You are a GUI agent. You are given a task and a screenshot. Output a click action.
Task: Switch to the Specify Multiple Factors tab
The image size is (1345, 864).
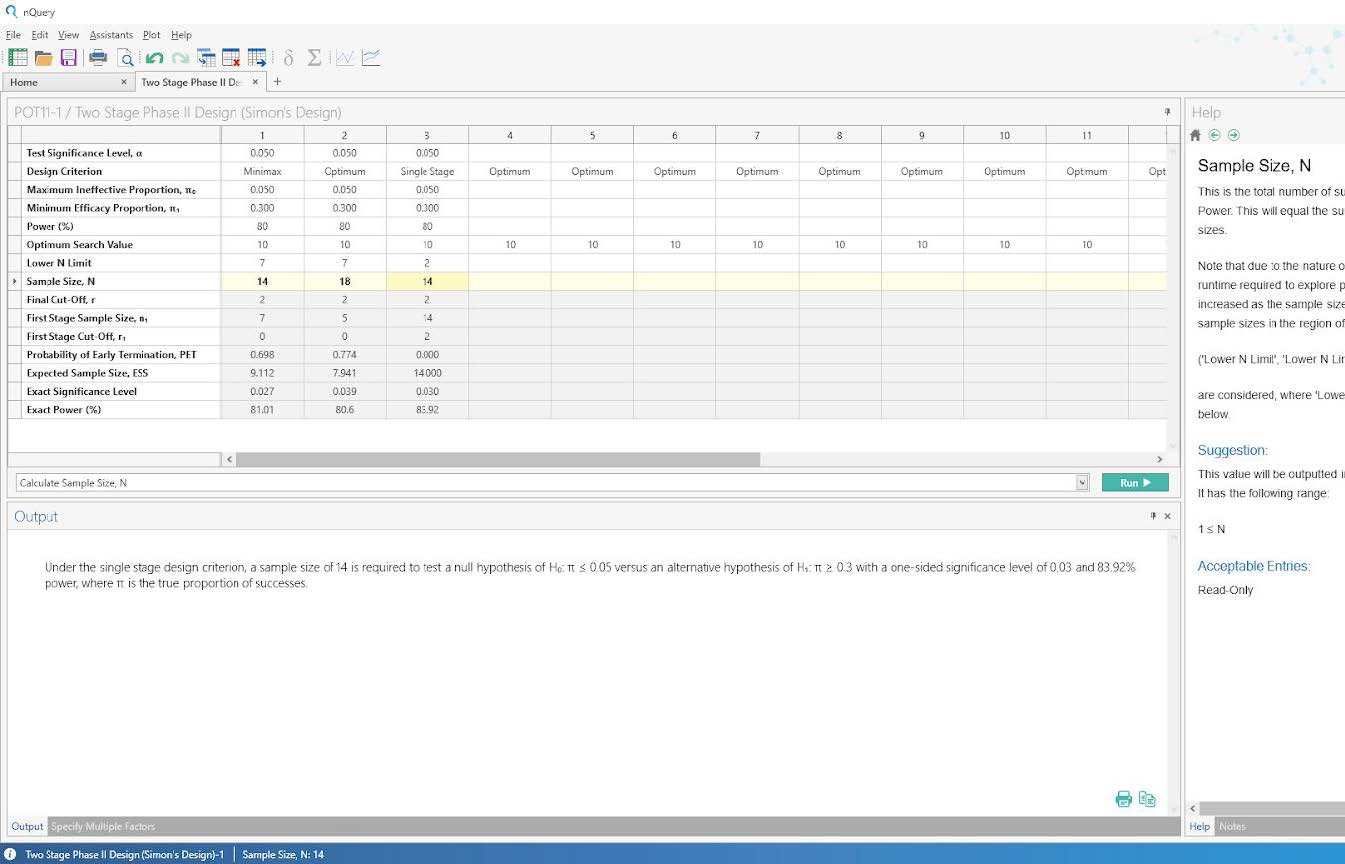103,826
